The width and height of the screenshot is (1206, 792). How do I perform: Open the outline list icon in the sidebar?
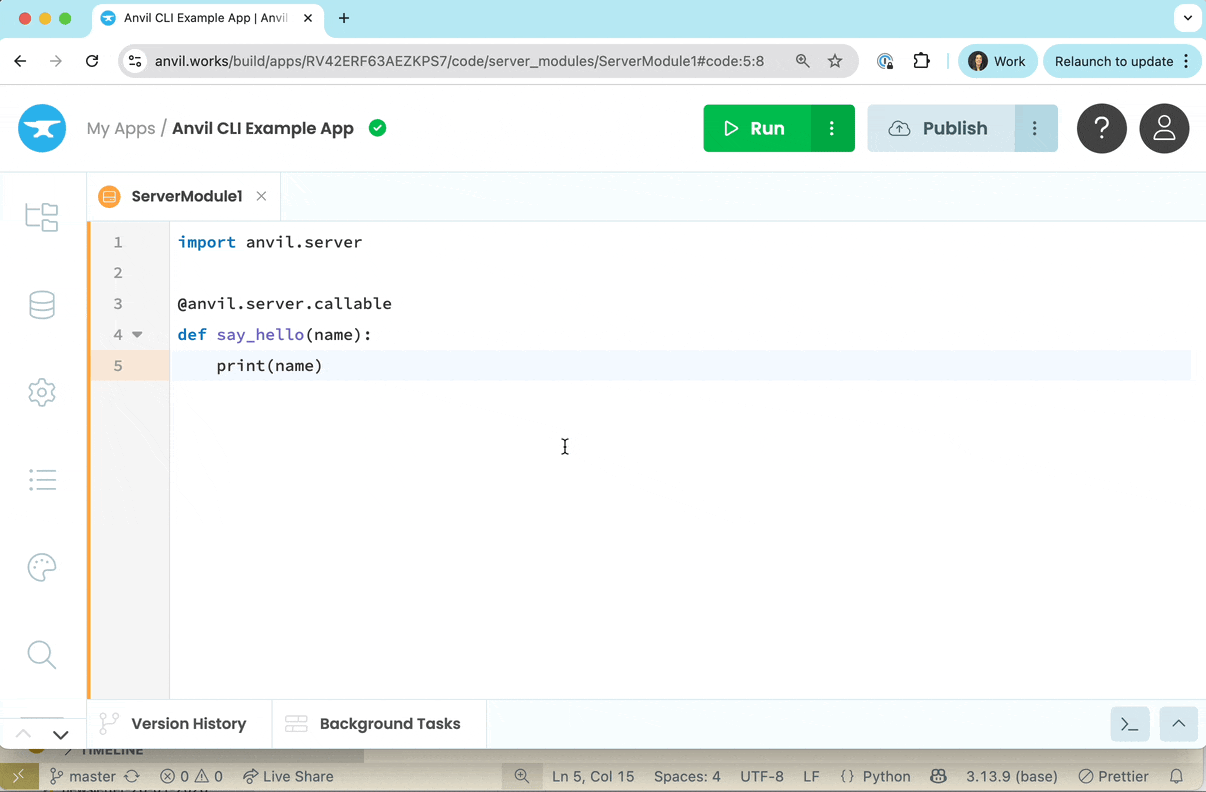(42, 480)
